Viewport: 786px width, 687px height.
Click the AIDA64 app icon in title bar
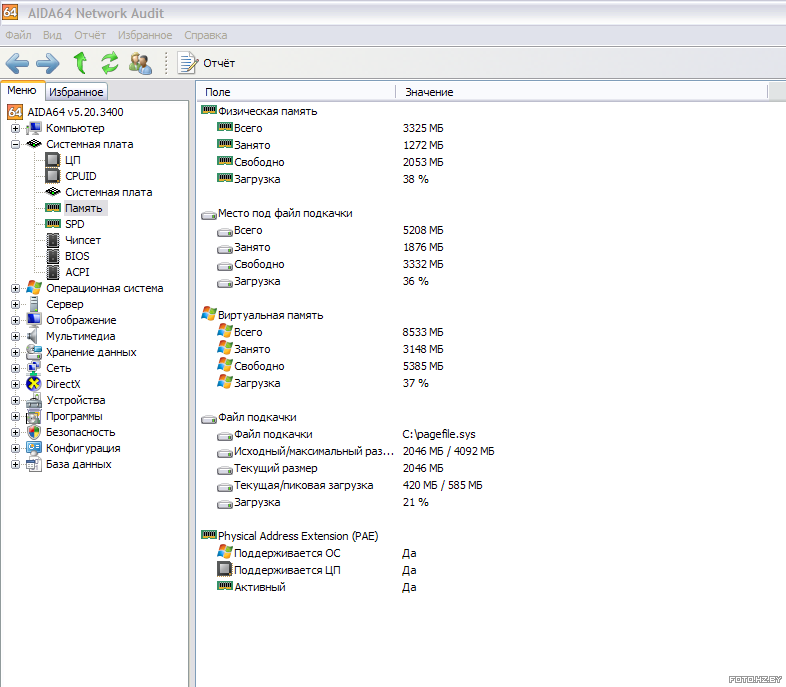point(10,12)
